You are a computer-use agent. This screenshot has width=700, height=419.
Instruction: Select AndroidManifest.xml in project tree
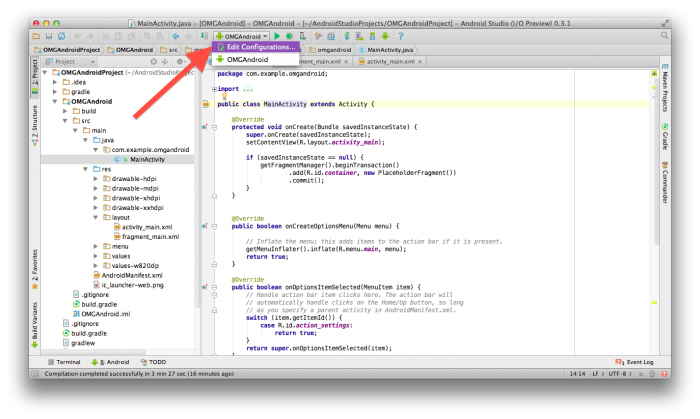pos(128,275)
